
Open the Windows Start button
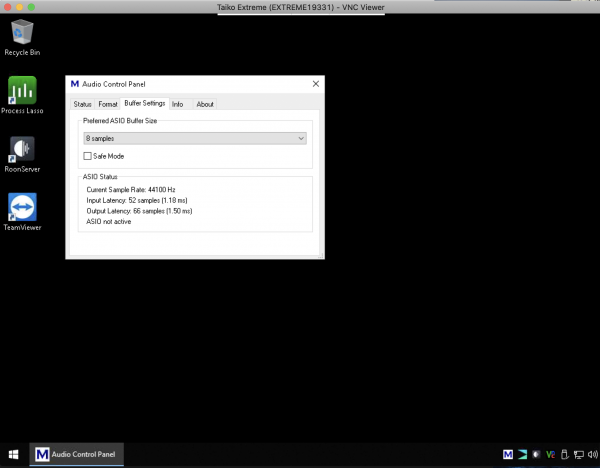(x=14, y=454)
